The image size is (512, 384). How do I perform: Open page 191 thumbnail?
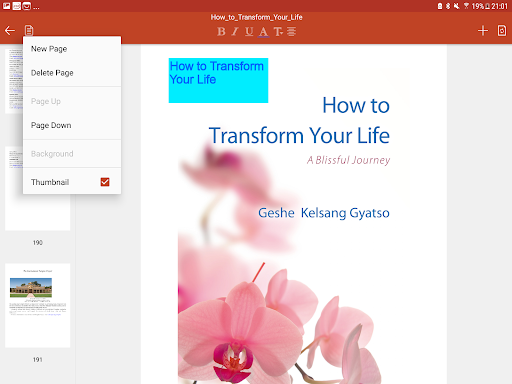[x=38, y=305]
